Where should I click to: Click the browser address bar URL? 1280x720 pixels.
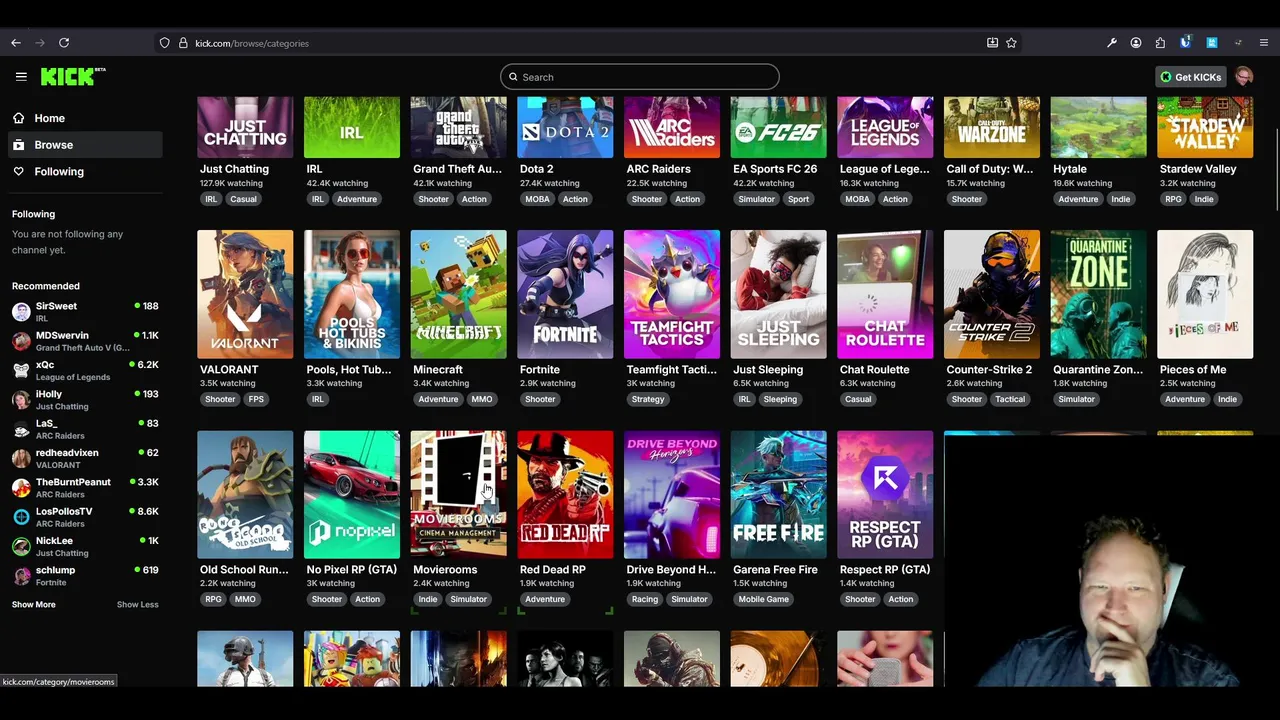[x=252, y=43]
